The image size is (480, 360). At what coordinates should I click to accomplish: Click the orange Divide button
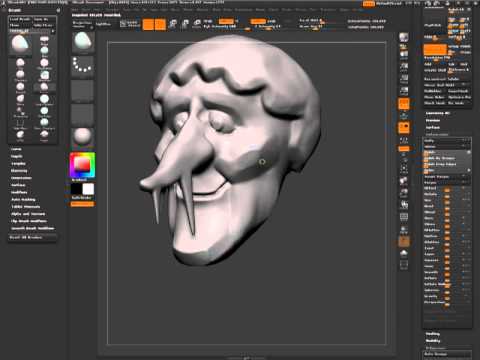click(435, 50)
